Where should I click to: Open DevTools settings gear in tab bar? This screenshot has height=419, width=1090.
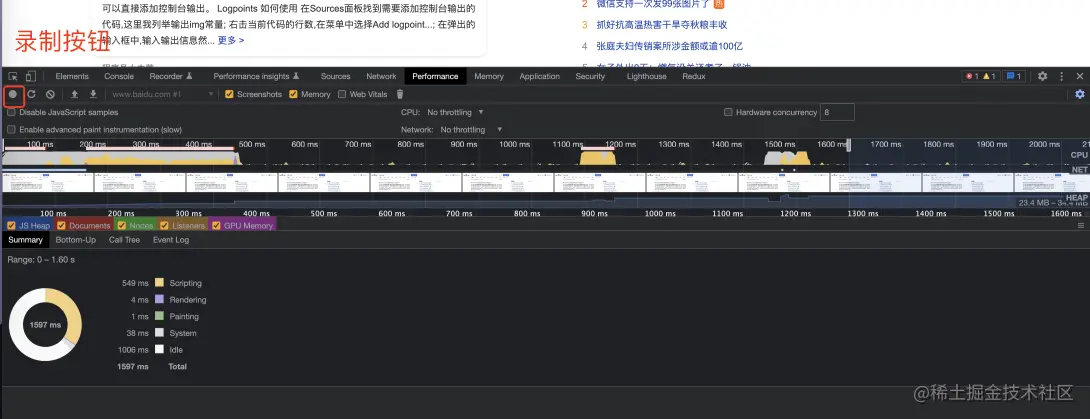coord(1042,76)
